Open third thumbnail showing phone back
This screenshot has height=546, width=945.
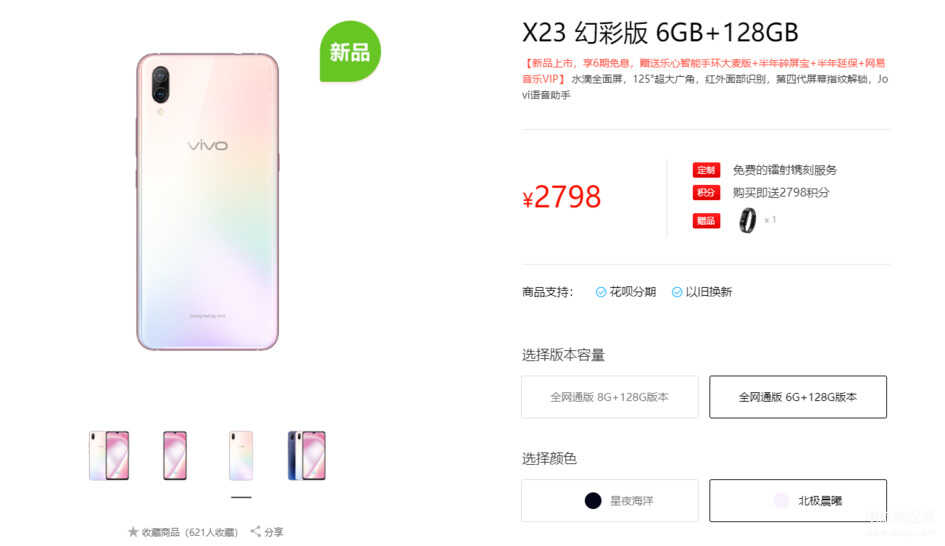pyautogui.click(x=241, y=456)
